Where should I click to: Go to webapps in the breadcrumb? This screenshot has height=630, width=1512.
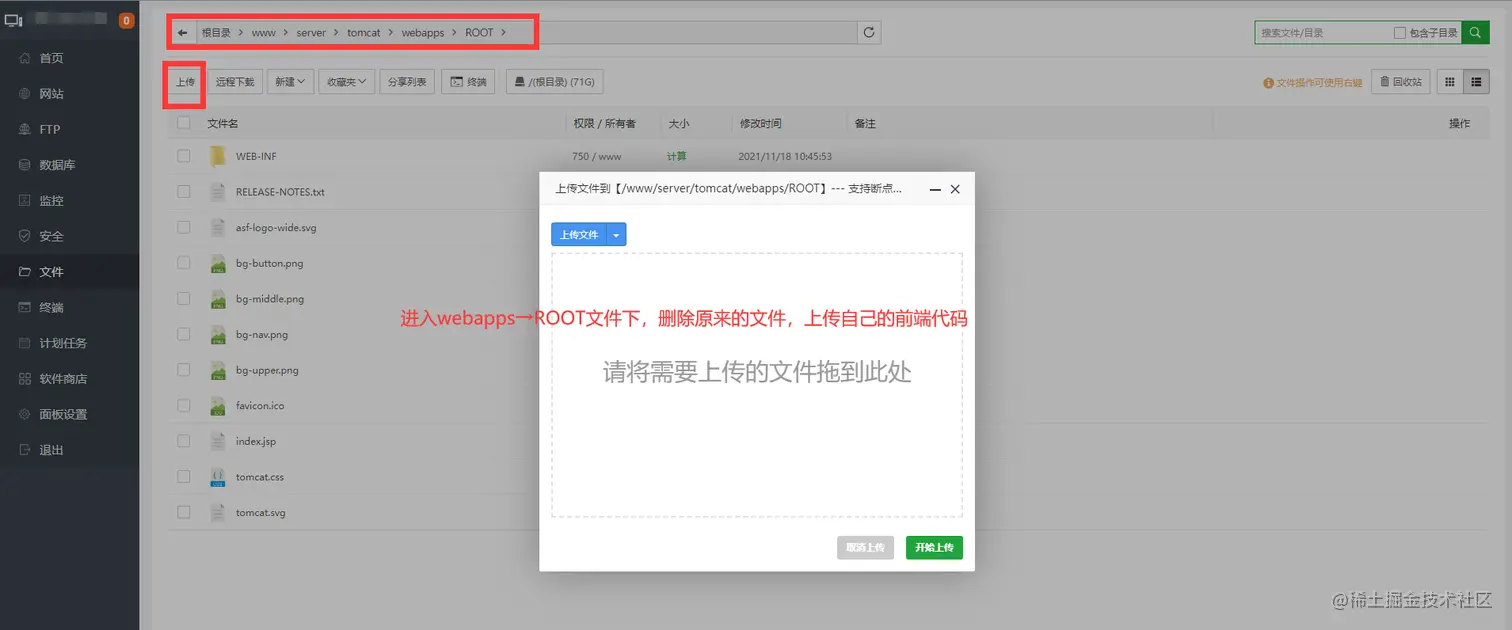click(x=423, y=33)
